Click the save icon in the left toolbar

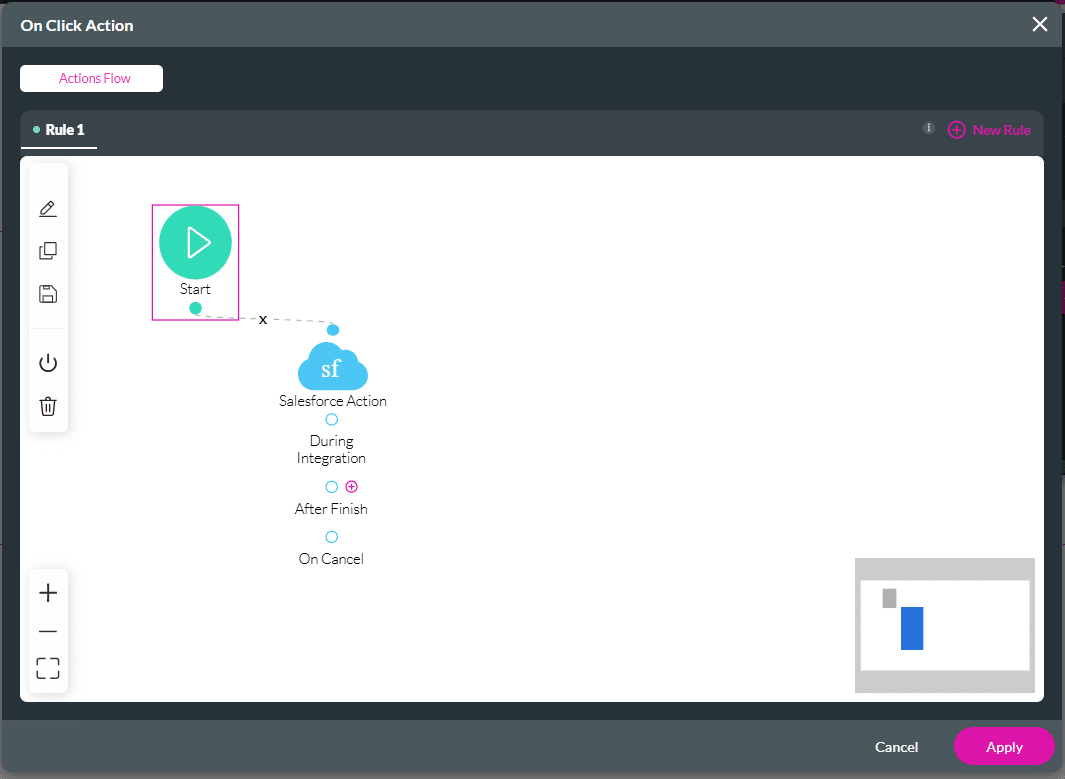pos(48,294)
